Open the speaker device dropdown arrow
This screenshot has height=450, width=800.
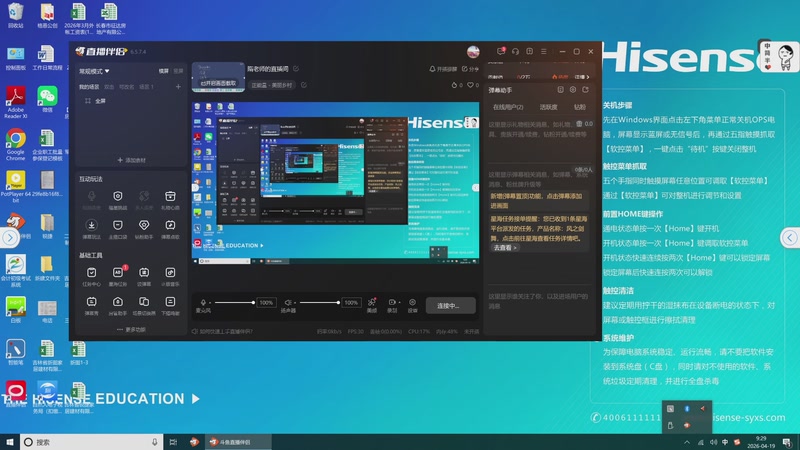point(295,302)
